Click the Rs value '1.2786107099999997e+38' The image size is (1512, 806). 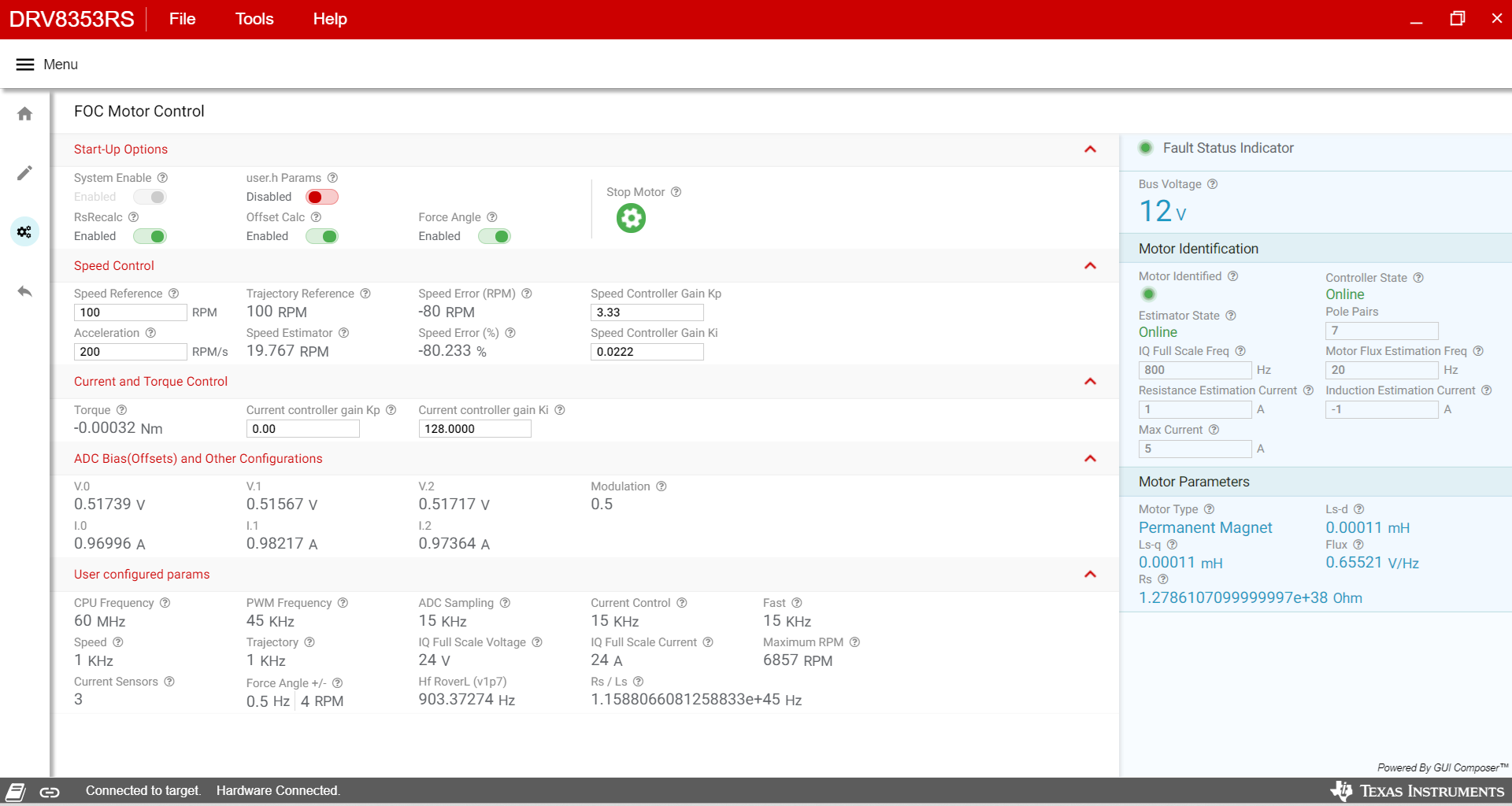1233,598
